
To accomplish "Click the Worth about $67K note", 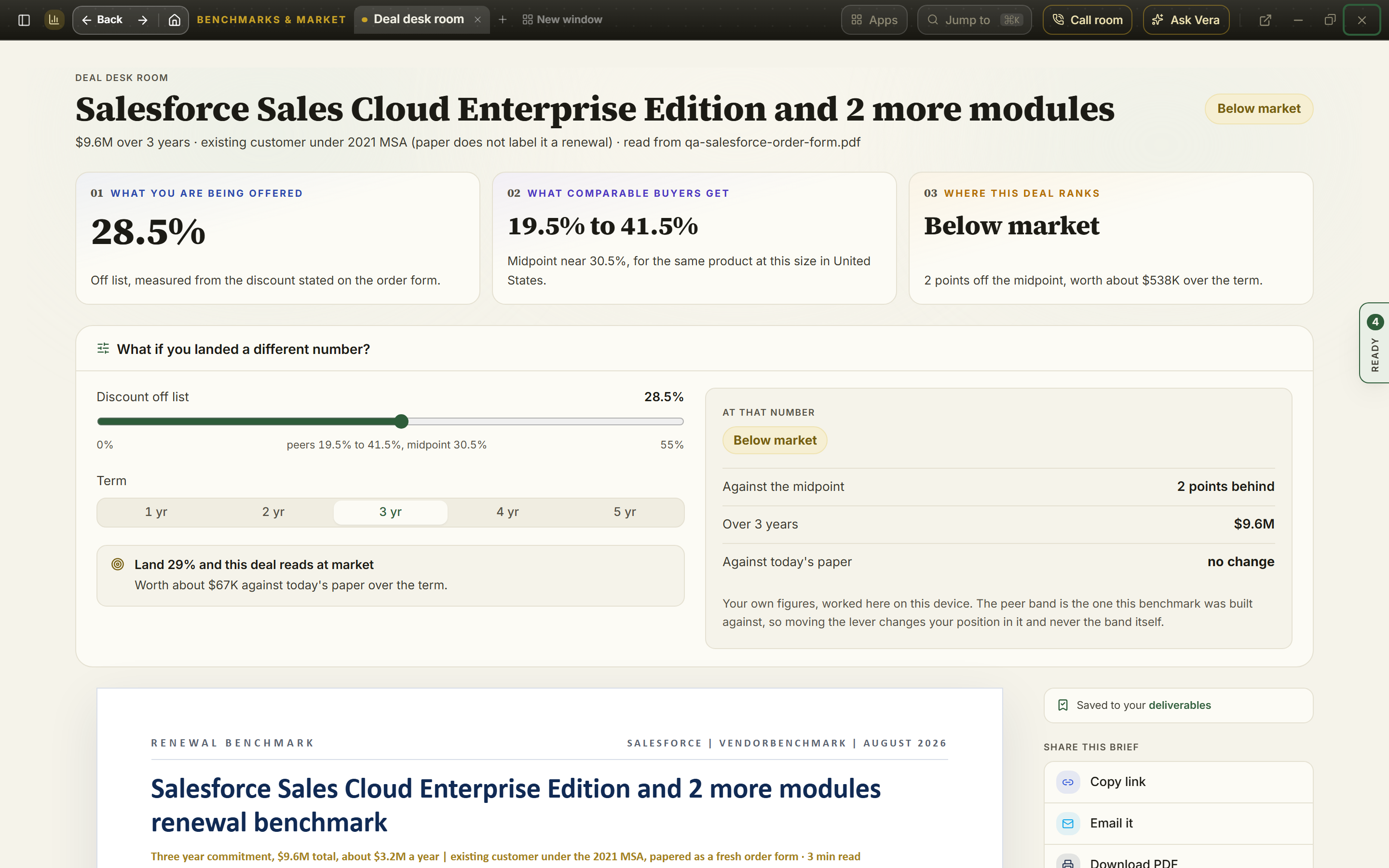I will (291, 585).
